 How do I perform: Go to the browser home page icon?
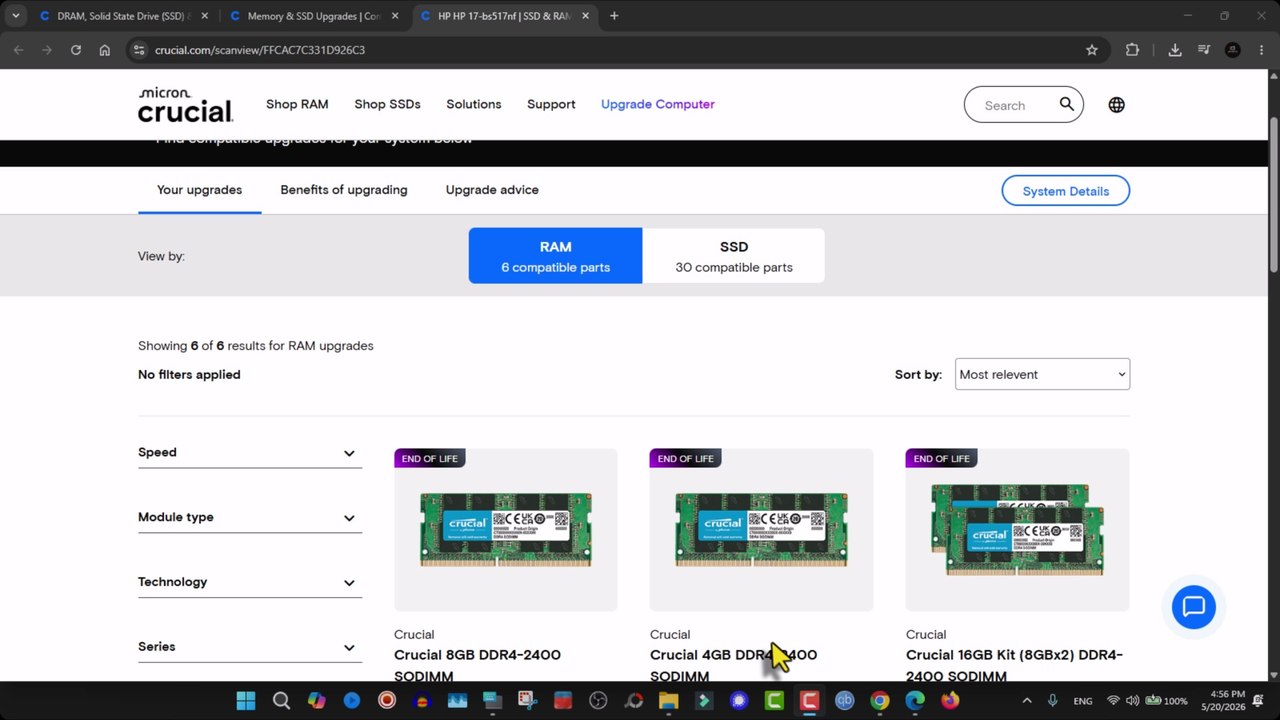[105, 50]
